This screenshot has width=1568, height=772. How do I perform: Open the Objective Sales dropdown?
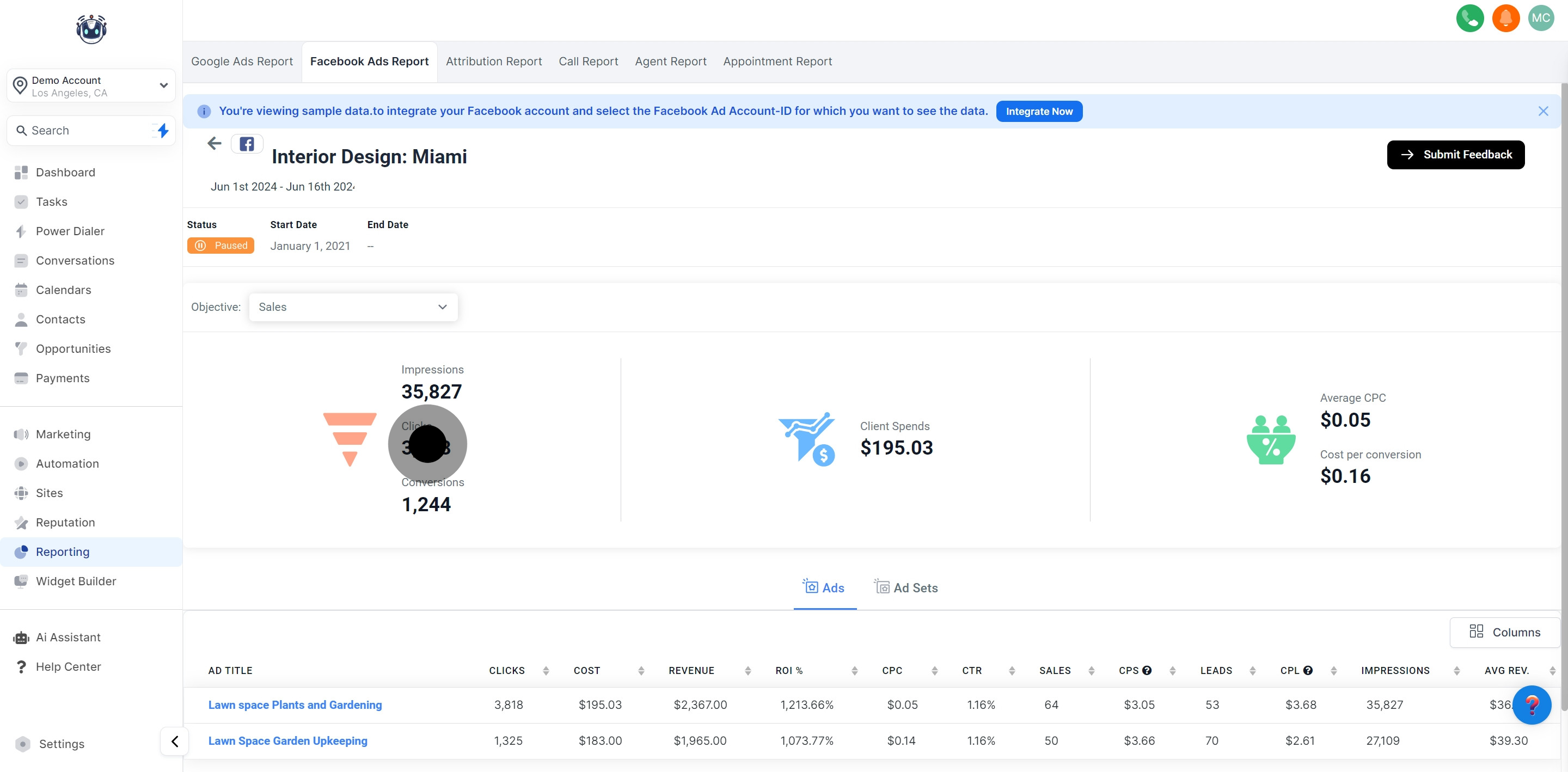pos(353,307)
